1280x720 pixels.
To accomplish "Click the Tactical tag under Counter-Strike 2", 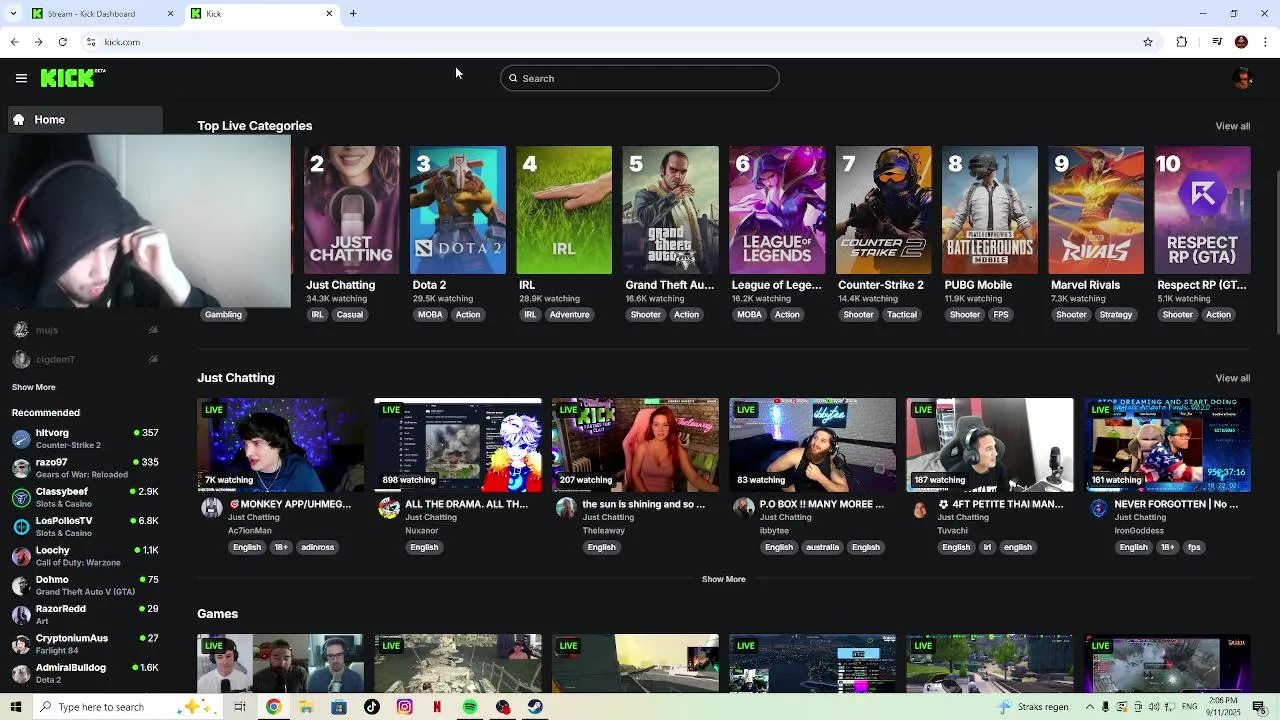I will pos(901,314).
